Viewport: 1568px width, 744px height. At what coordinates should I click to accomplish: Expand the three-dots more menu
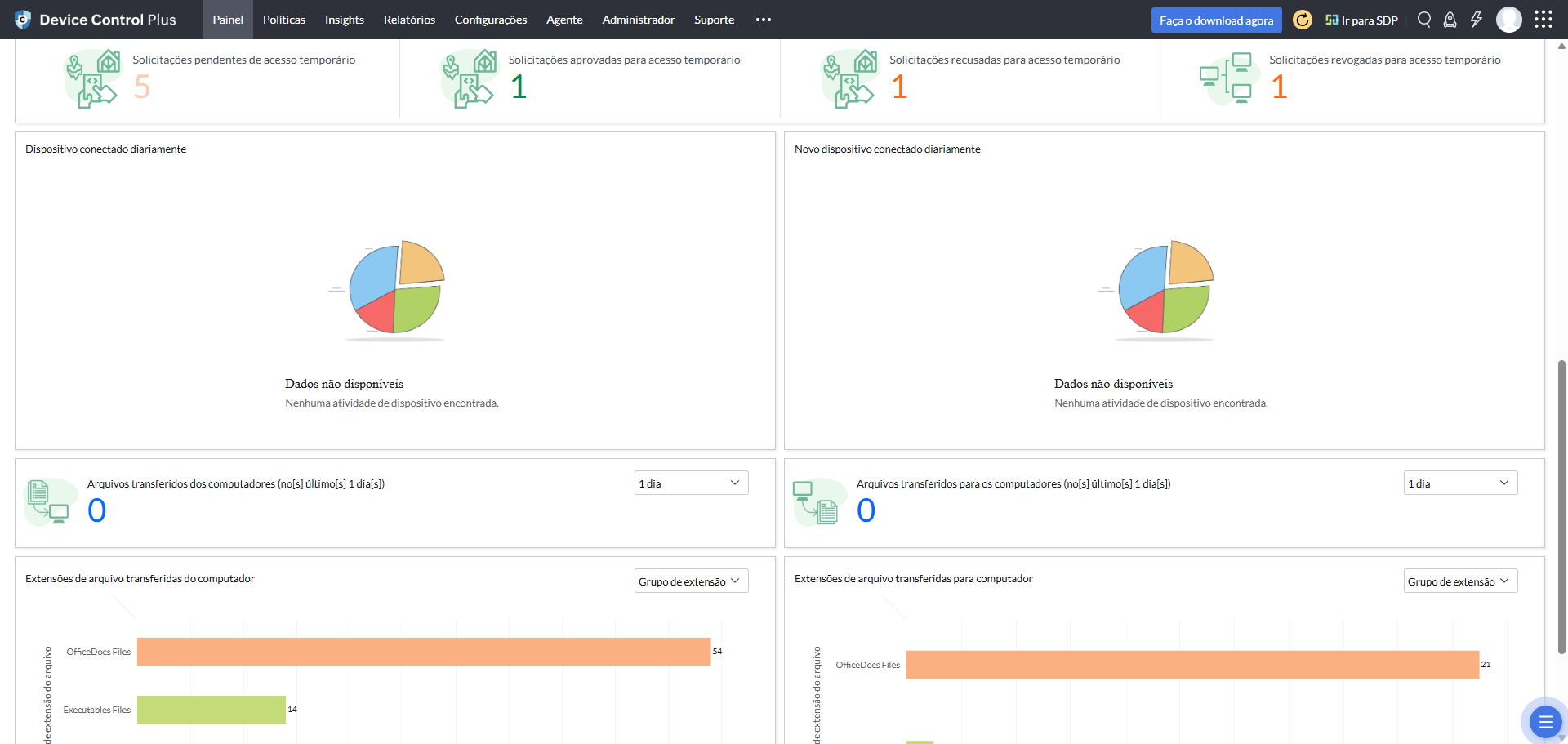point(763,20)
